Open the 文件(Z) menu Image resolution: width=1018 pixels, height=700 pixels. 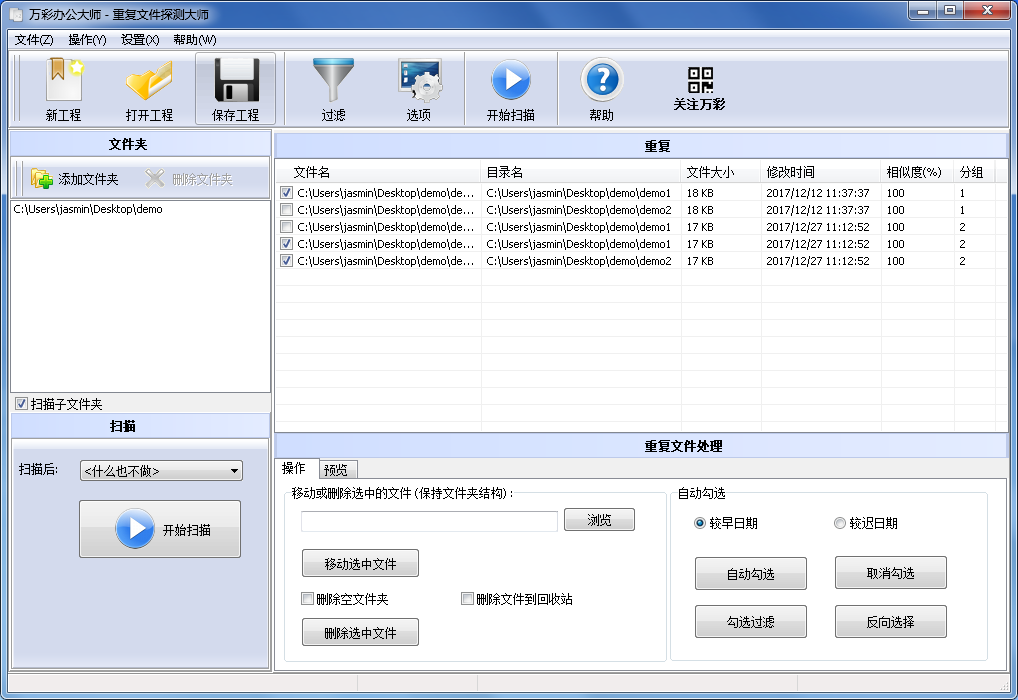click(34, 40)
